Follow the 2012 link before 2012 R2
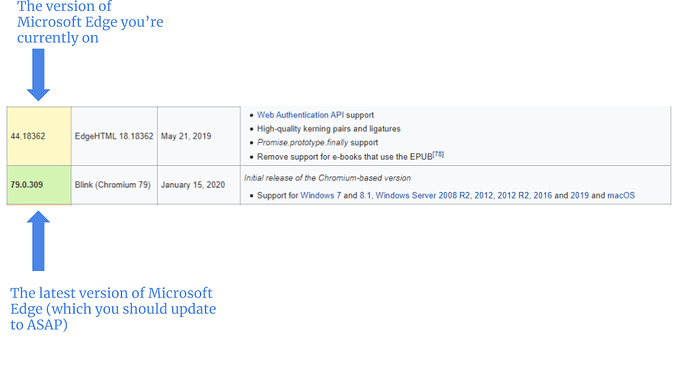 pos(484,195)
